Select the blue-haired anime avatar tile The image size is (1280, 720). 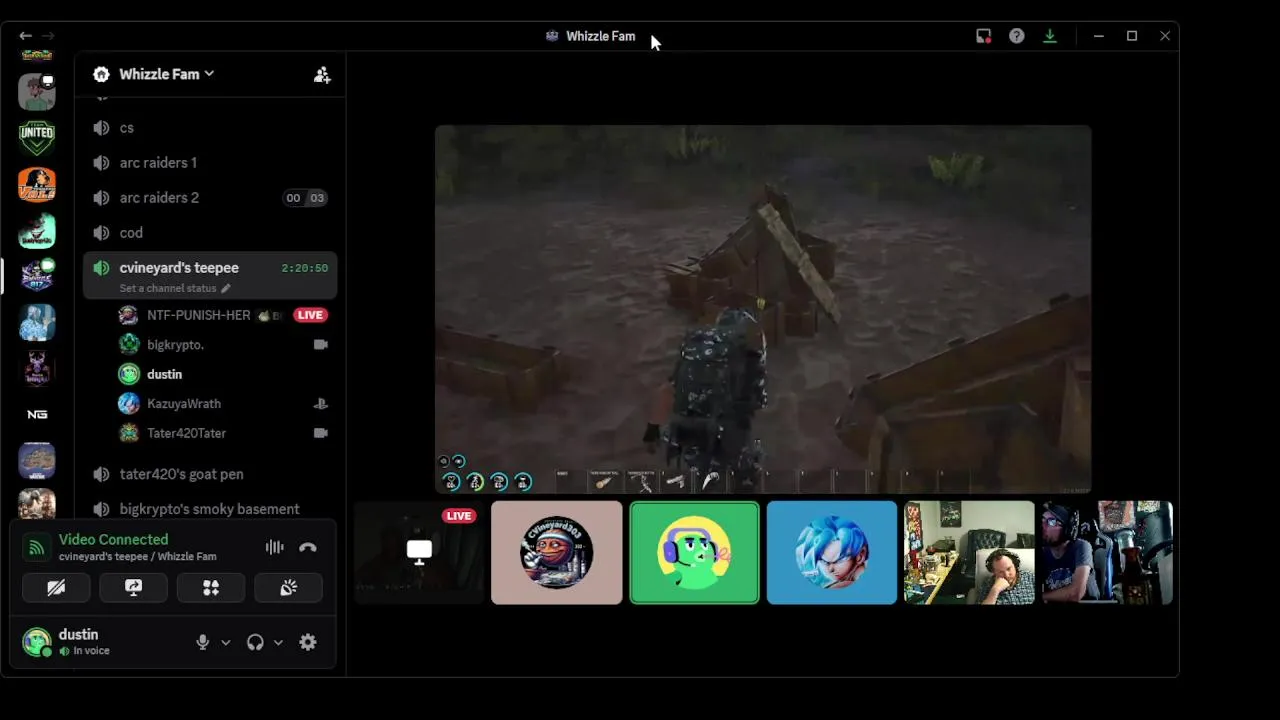832,553
